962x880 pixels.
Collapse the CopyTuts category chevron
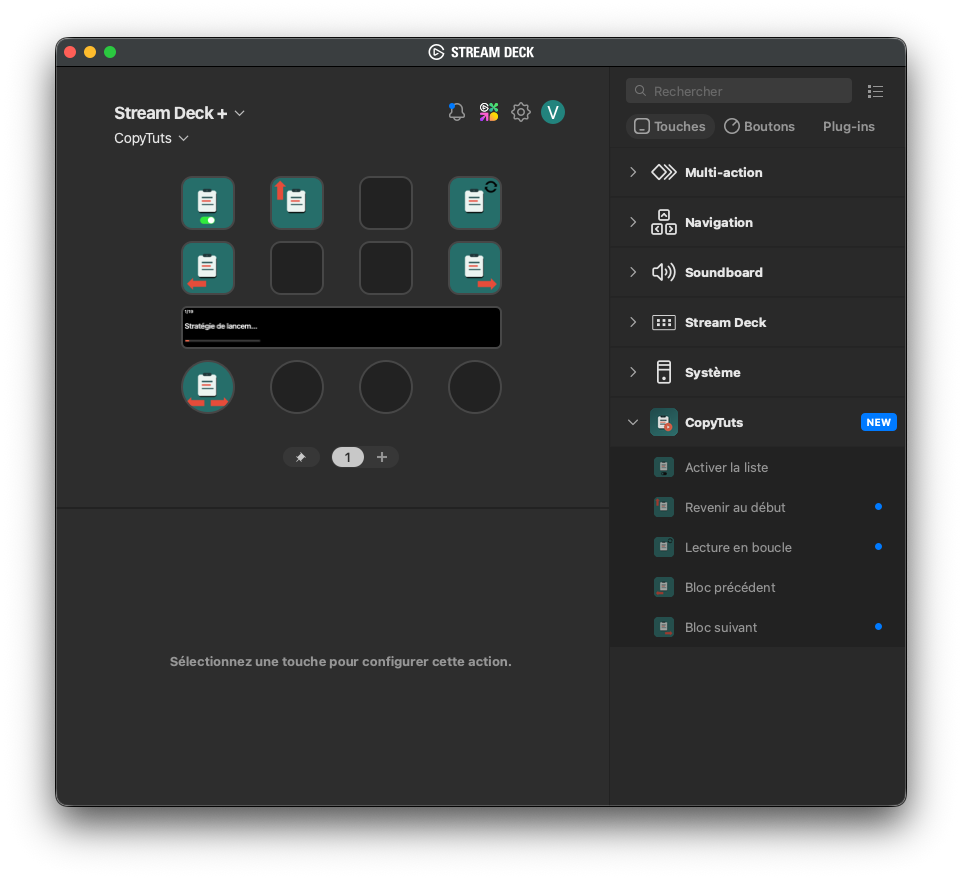point(633,422)
